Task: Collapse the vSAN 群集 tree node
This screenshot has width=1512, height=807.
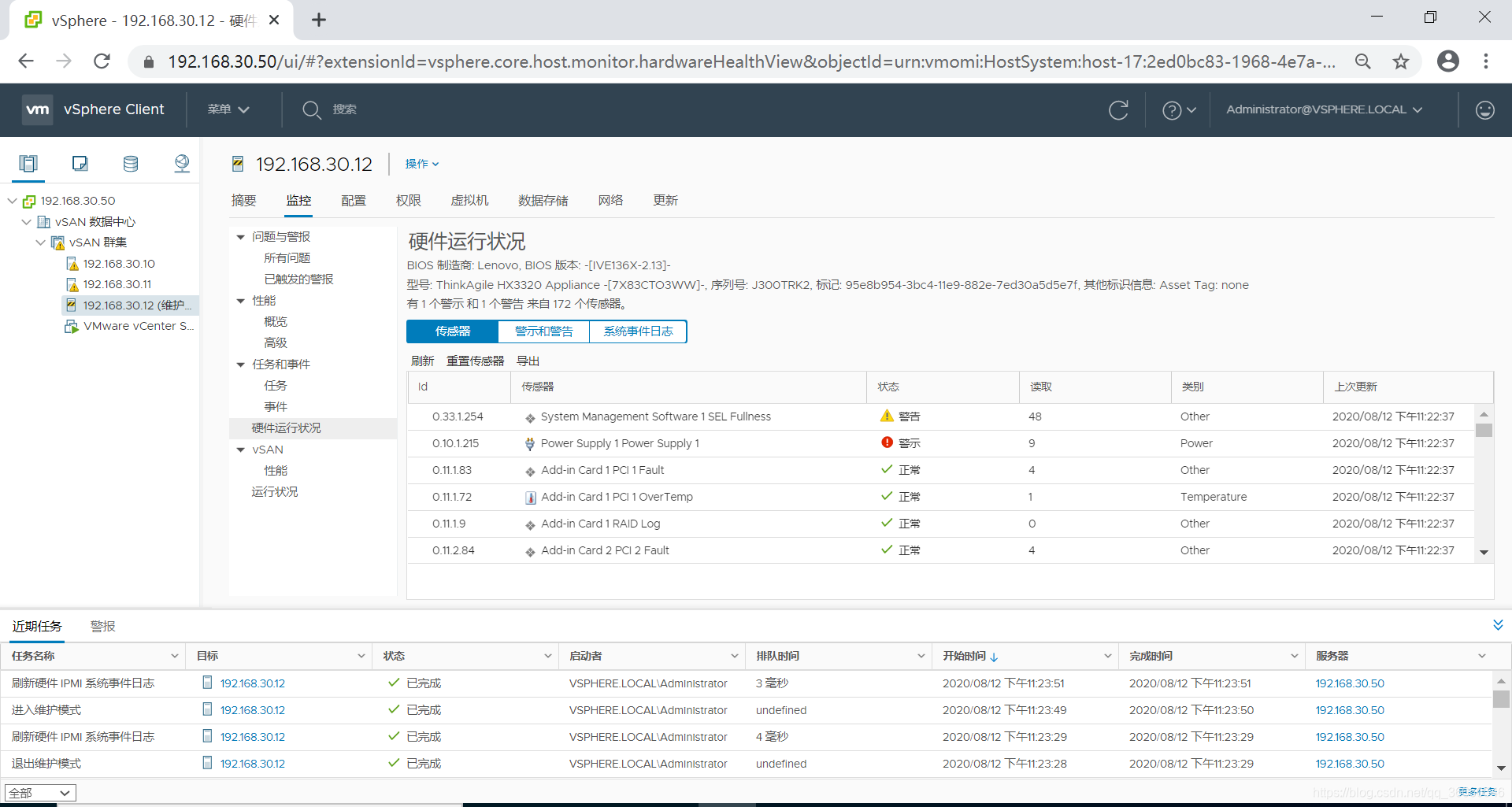Action: tap(41, 242)
